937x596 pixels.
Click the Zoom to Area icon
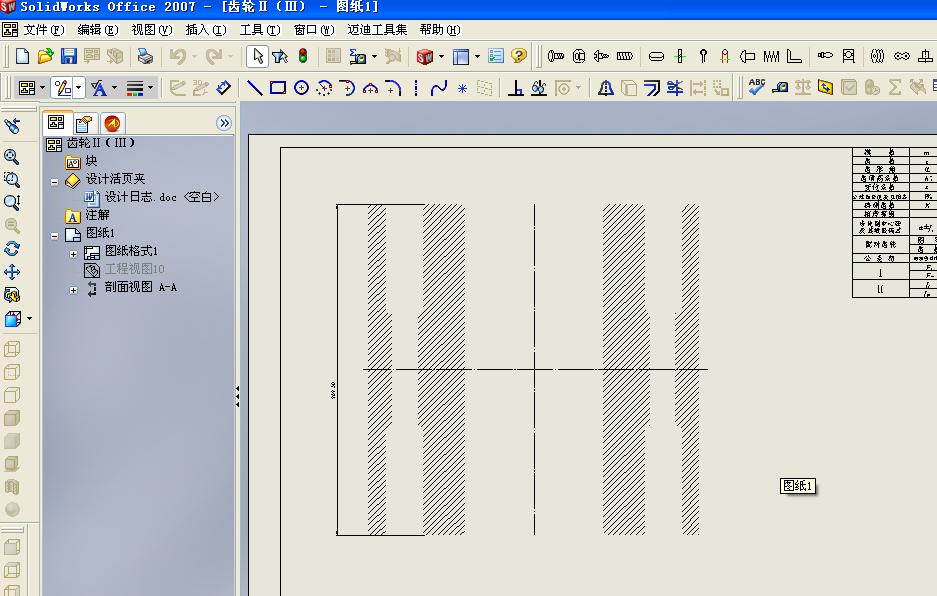[x=11, y=179]
